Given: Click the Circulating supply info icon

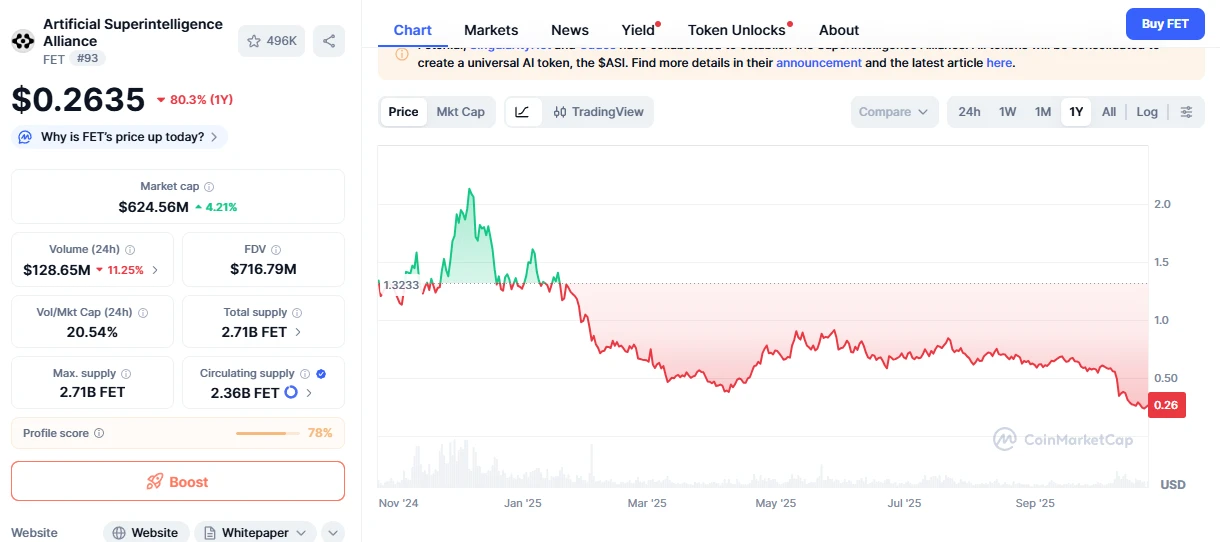Looking at the screenshot, I should click(x=305, y=374).
